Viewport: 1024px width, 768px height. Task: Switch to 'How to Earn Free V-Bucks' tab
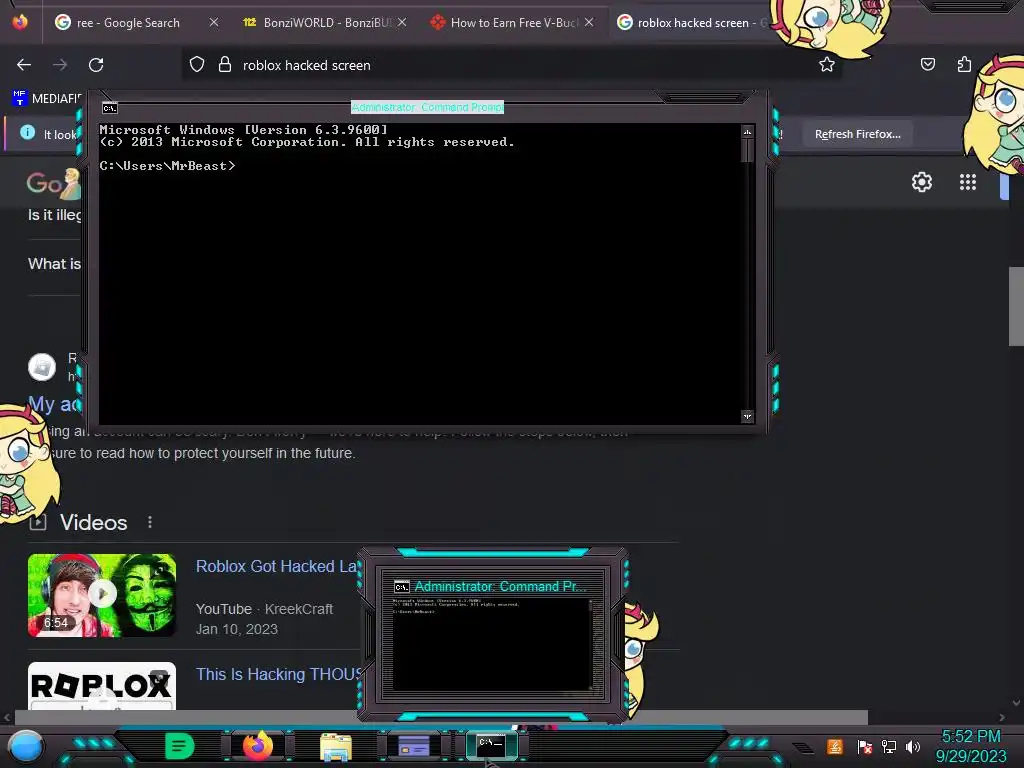coord(513,23)
